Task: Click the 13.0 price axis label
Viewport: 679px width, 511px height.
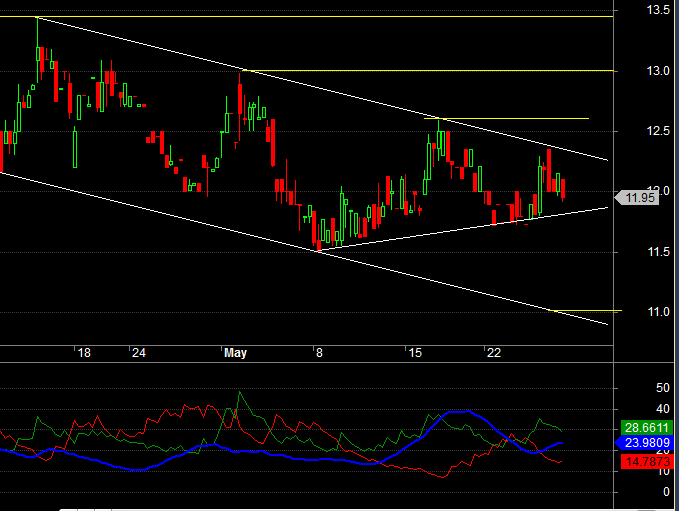Action: coord(658,71)
